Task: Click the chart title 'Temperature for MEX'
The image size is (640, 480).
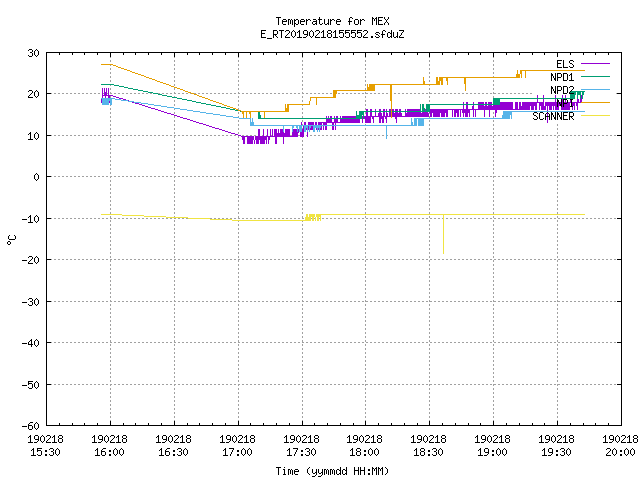Action: [332, 21]
